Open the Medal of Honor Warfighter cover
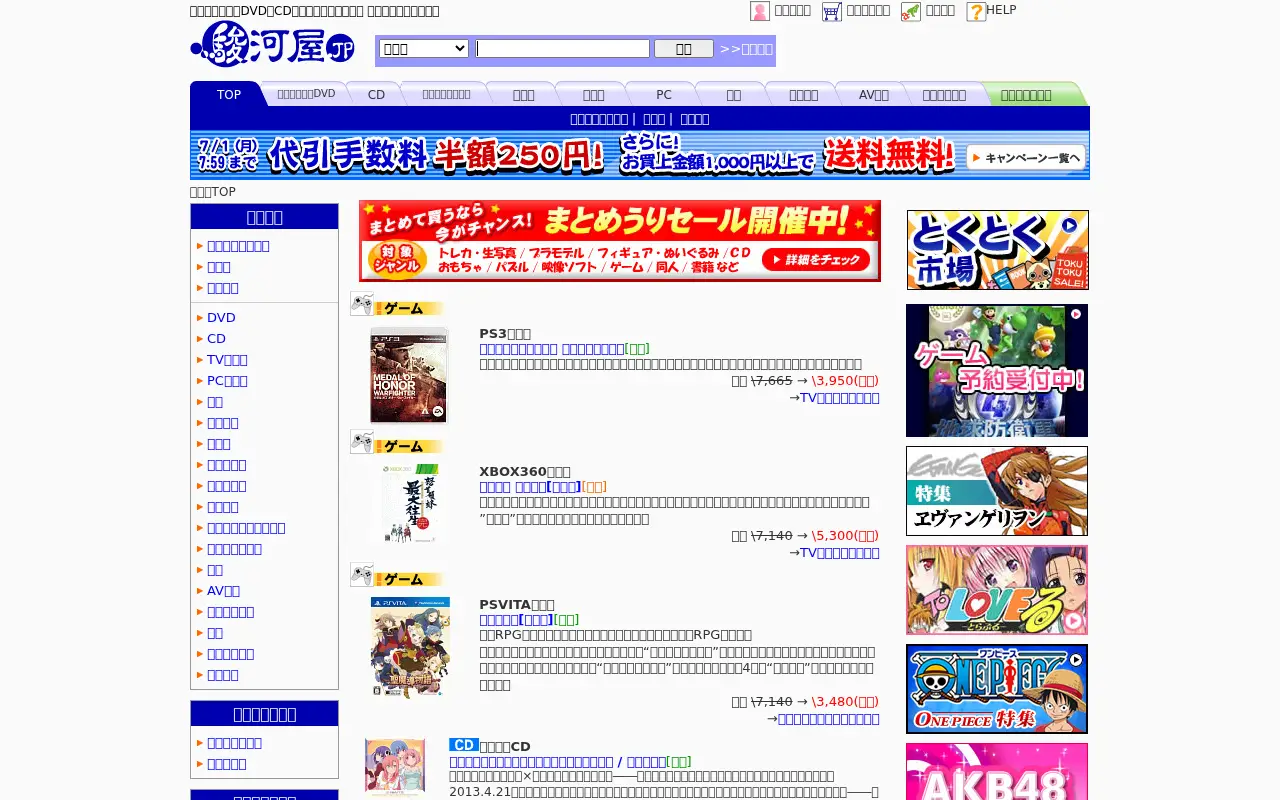The height and width of the screenshot is (800, 1280). (409, 375)
